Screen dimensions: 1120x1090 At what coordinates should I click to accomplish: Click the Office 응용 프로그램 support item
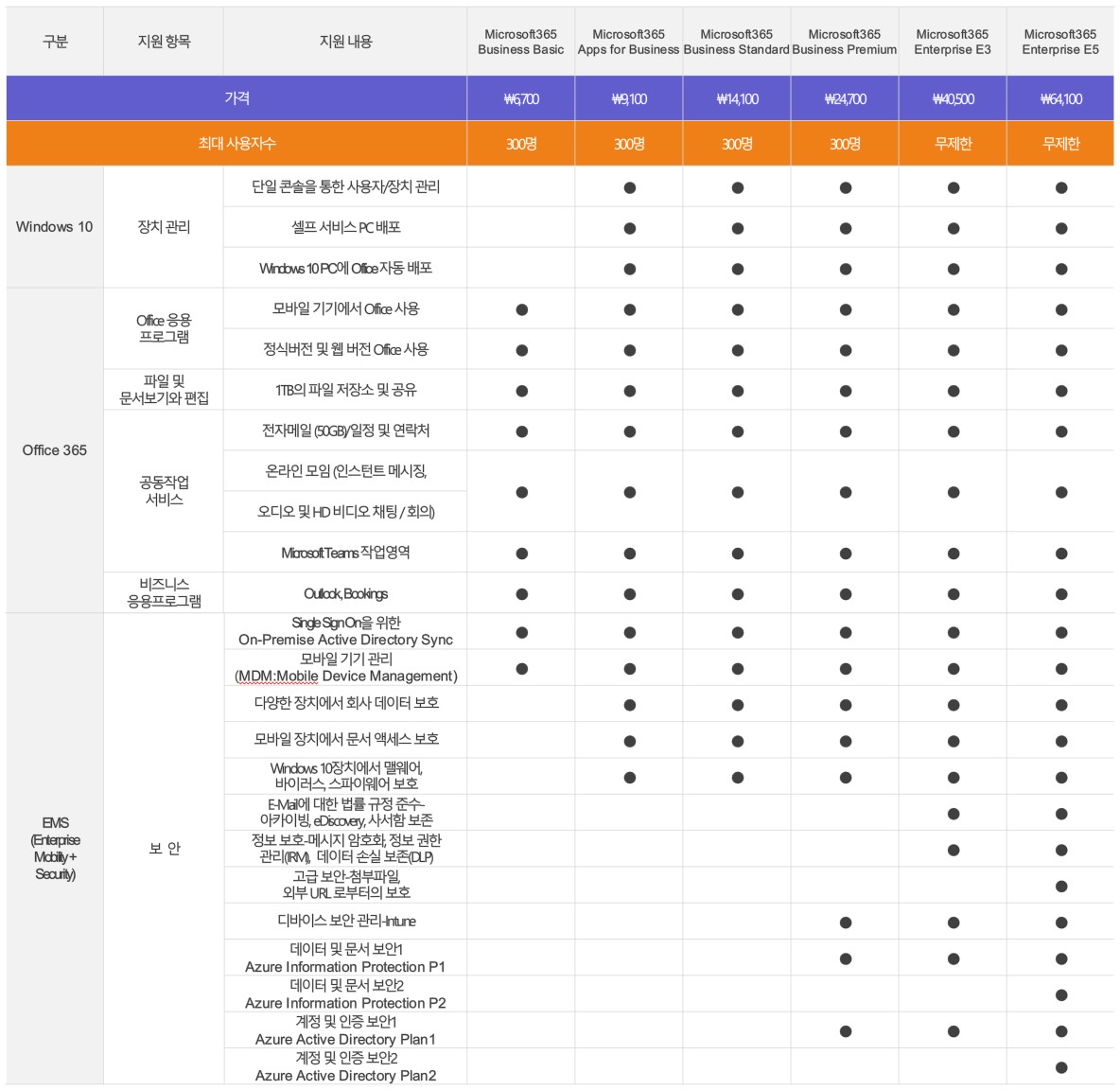point(164,328)
